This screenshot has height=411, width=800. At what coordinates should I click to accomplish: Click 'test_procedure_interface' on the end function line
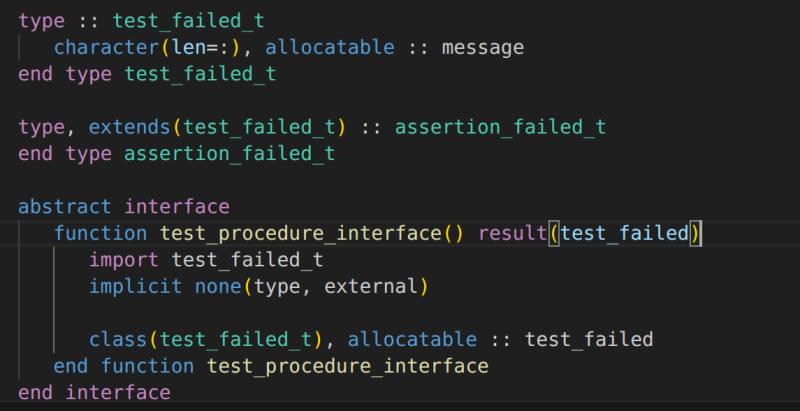coord(347,366)
